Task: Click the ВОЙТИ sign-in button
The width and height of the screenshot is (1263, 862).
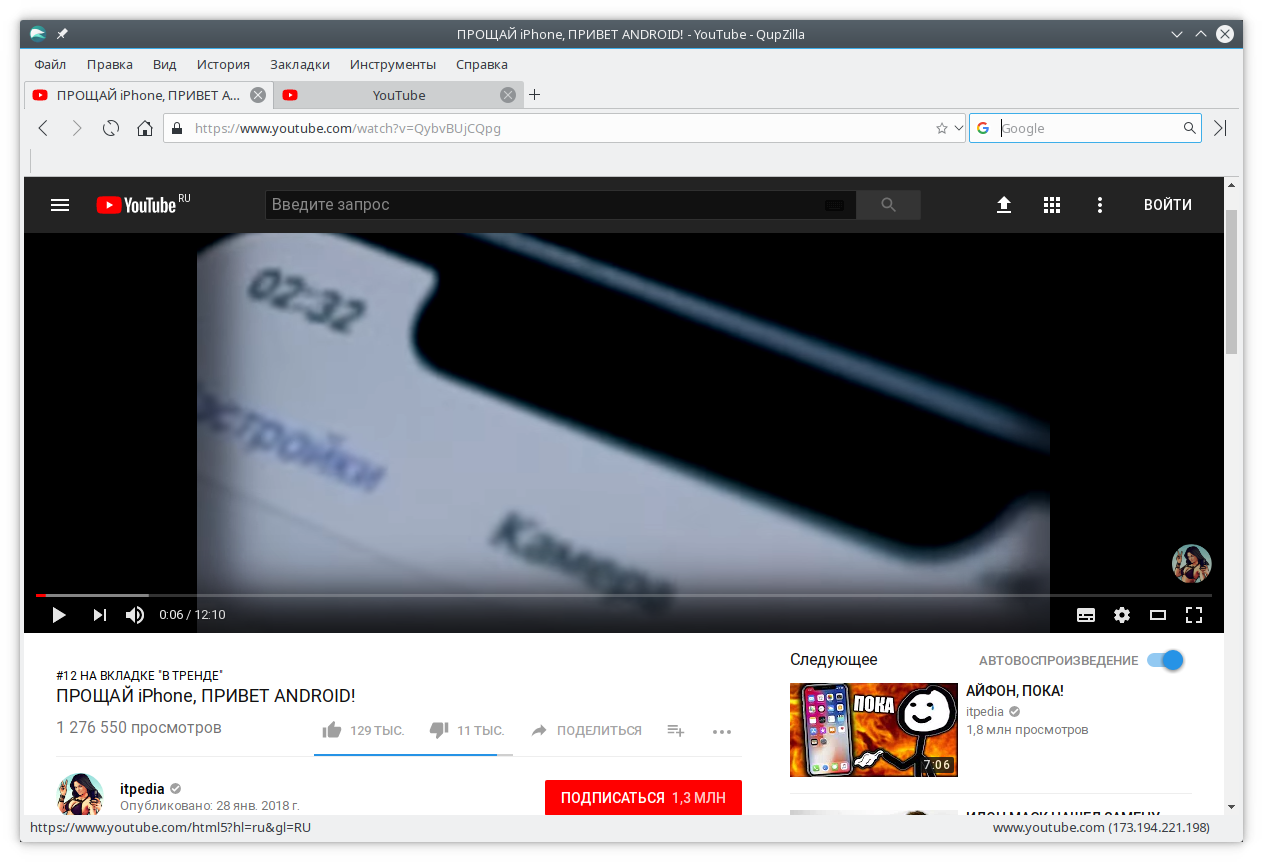Action: point(1168,205)
